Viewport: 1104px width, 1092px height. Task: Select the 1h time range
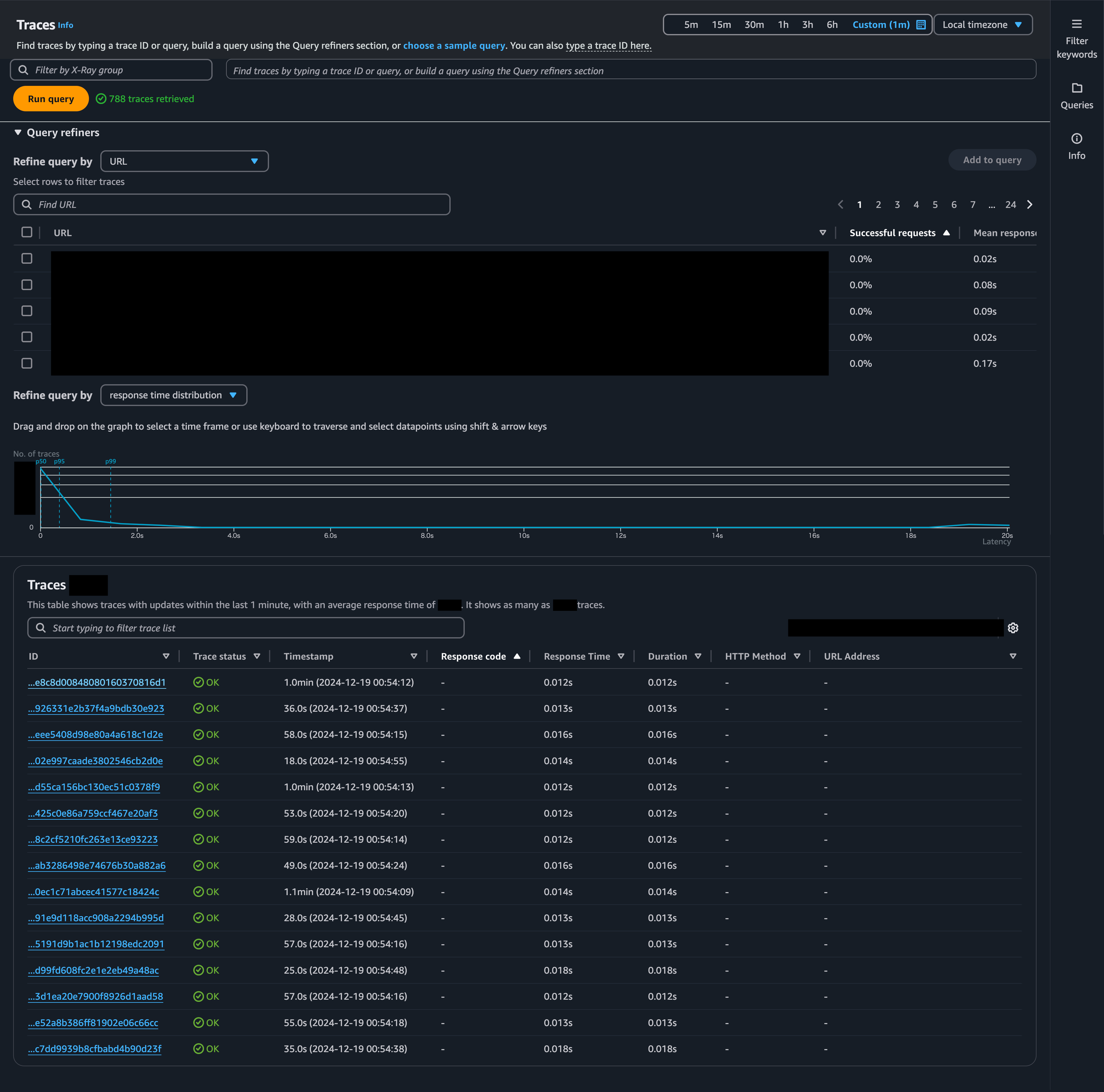783,25
